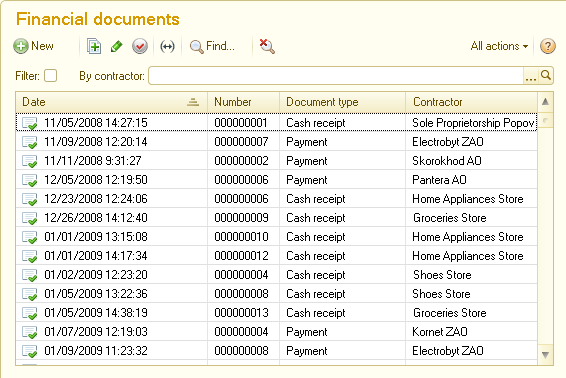
Task: Click the posted icon for 11/05/2008 14:27:15 row
Action: point(29,123)
